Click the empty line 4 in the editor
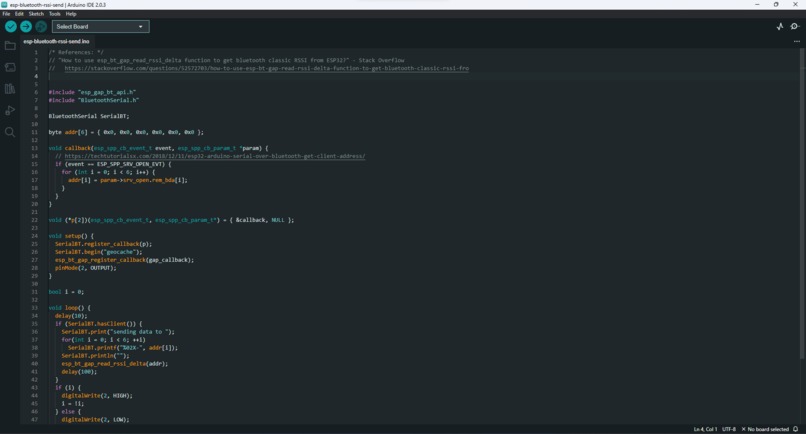806x434 pixels. click(422, 76)
